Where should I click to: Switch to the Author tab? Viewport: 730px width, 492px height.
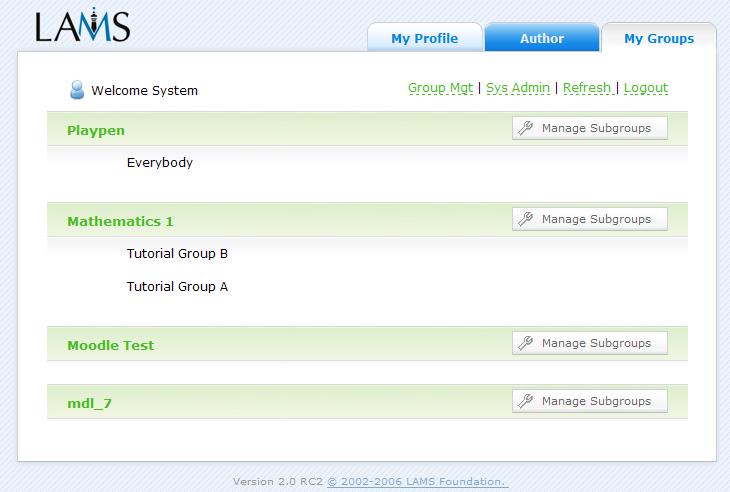pos(542,39)
